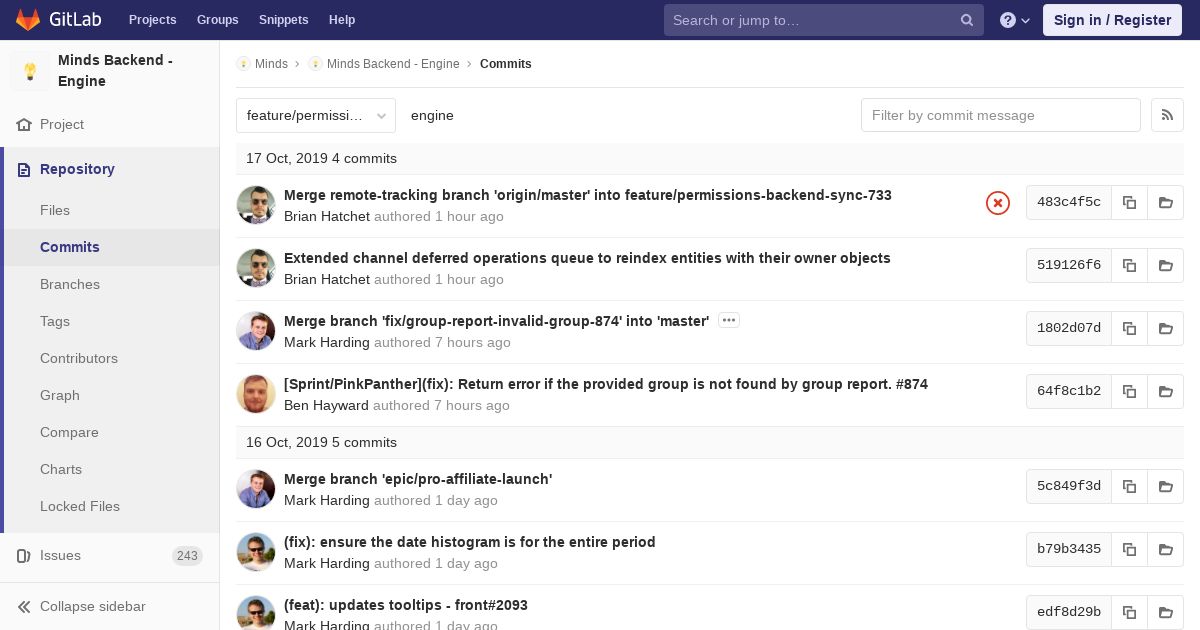Open Branches in the repository sidebar
The height and width of the screenshot is (630, 1200).
pyautogui.click(x=70, y=284)
